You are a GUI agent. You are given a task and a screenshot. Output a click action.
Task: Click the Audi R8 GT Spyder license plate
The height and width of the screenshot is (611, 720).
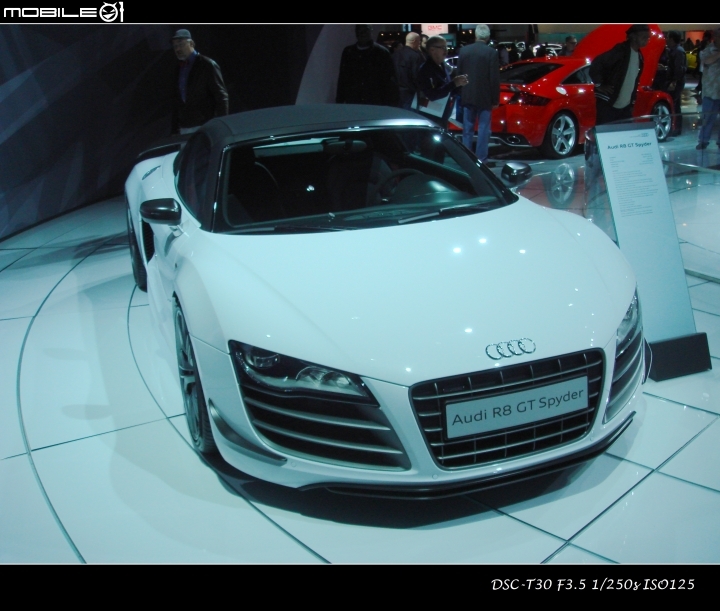517,408
